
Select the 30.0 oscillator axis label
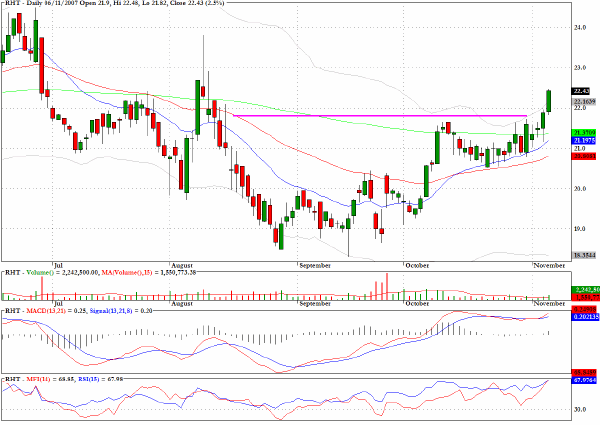(580, 409)
